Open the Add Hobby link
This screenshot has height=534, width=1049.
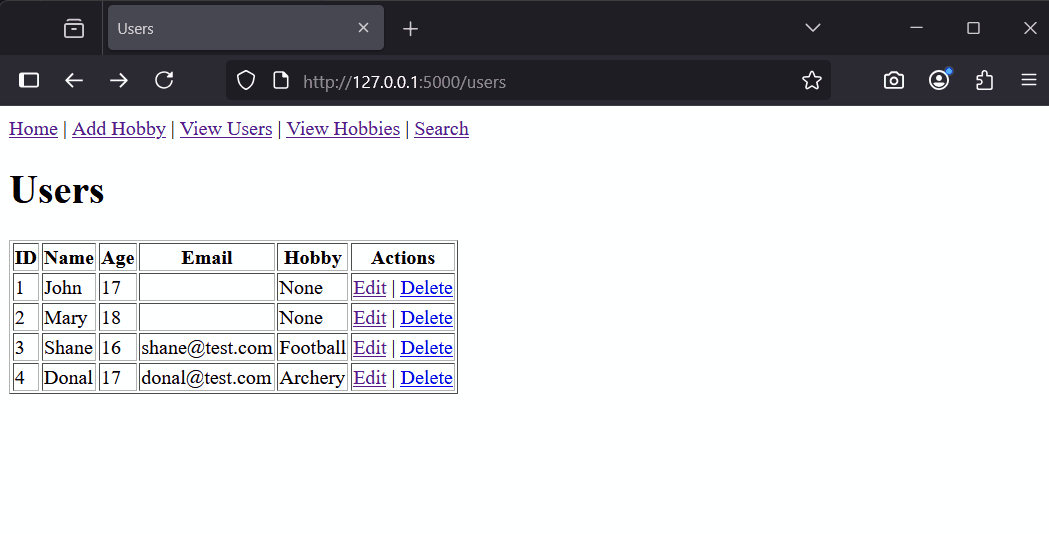119,129
